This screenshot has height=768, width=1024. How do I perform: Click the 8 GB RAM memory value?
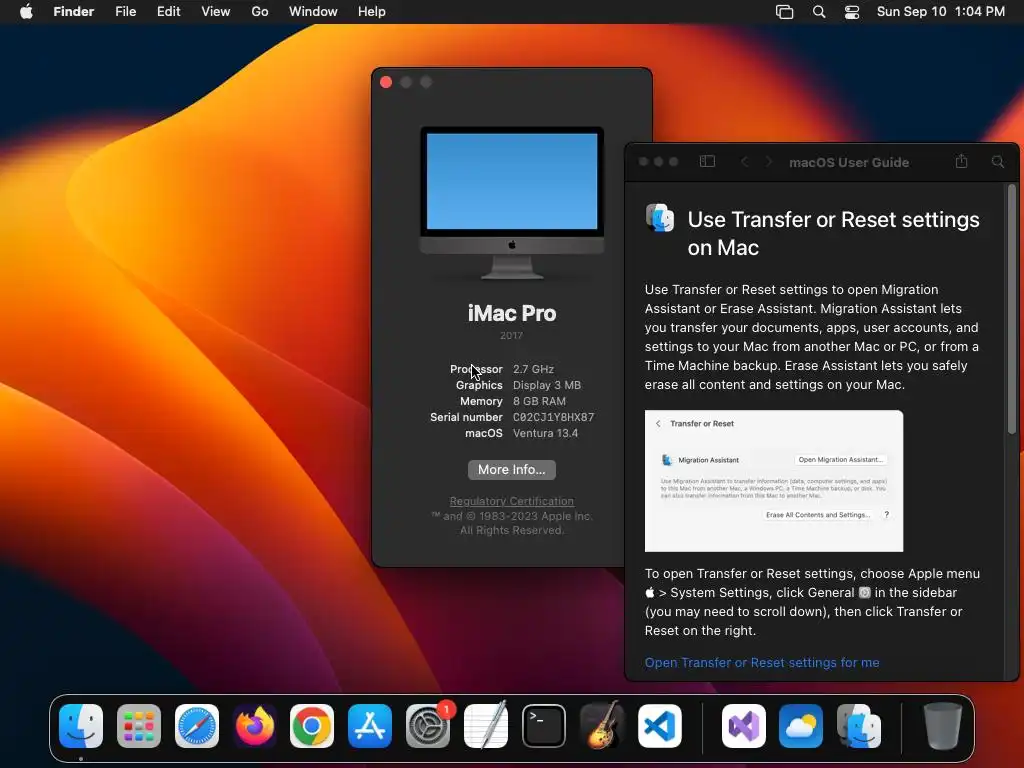click(x=539, y=401)
